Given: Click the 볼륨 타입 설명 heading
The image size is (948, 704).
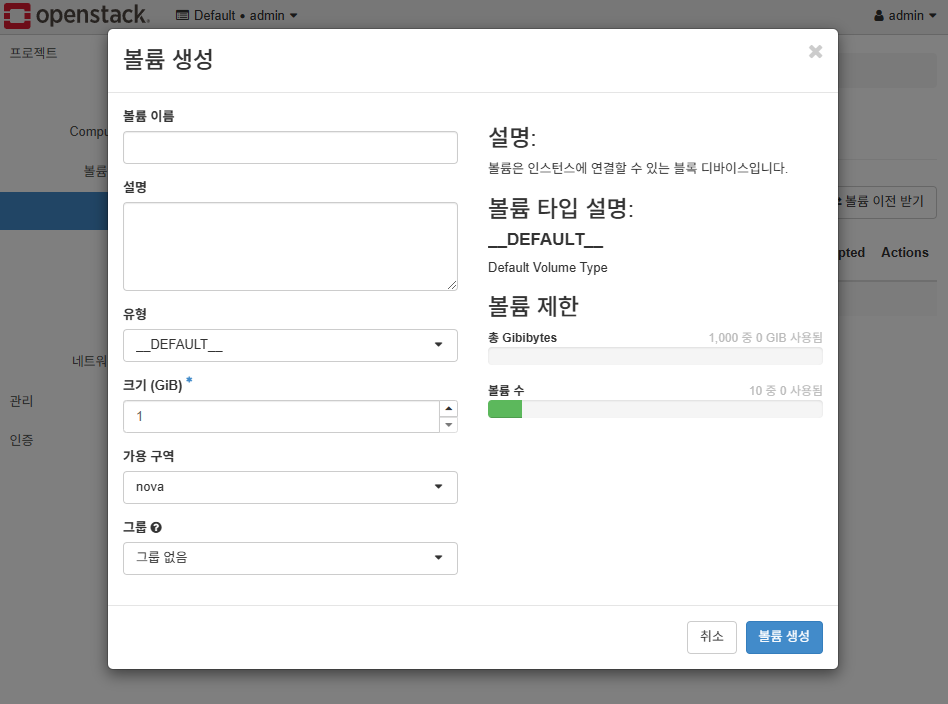Looking at the screenshot, I should [560, 209].
